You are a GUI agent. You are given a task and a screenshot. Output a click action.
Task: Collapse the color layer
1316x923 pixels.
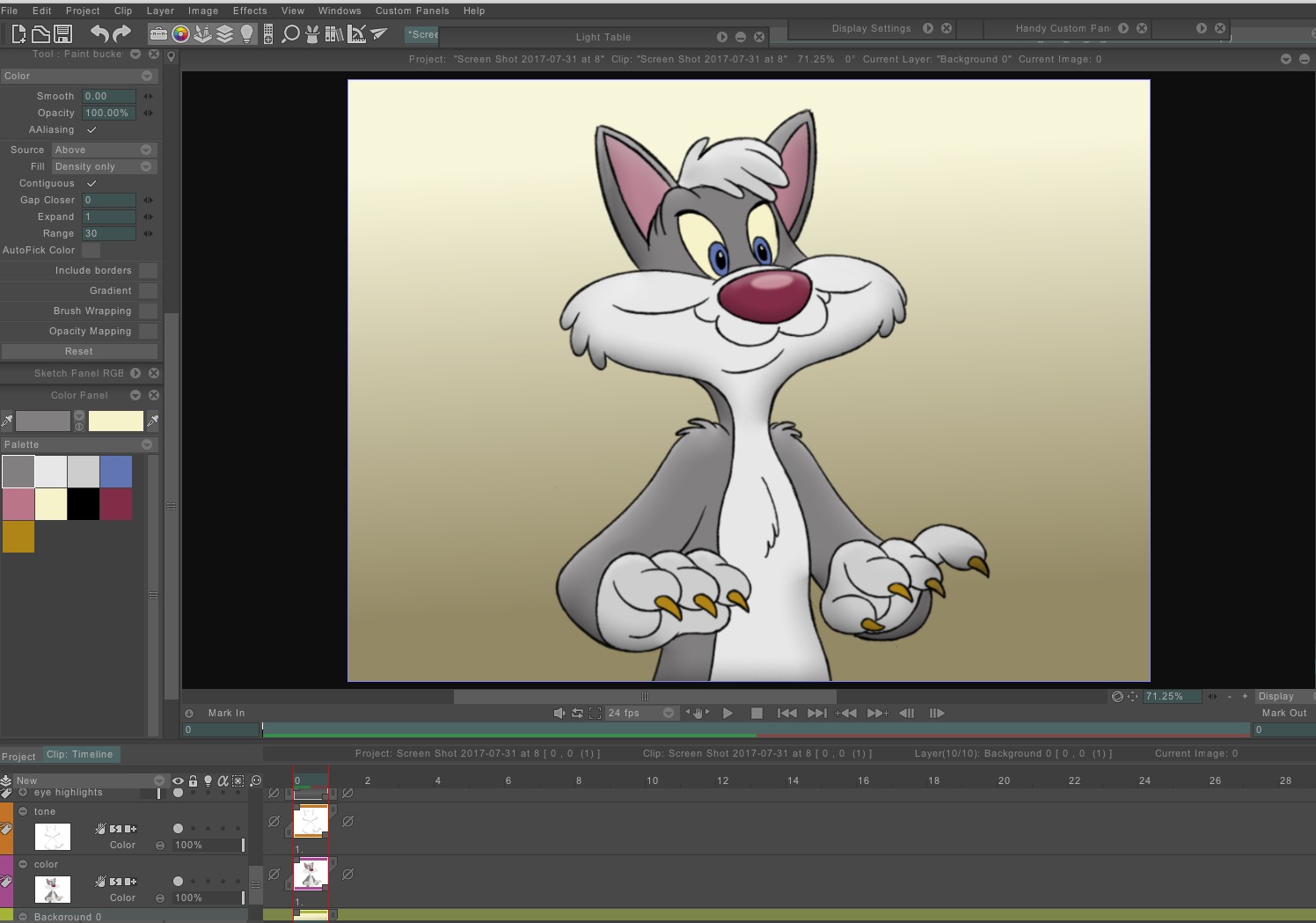[x=24, y=864]
